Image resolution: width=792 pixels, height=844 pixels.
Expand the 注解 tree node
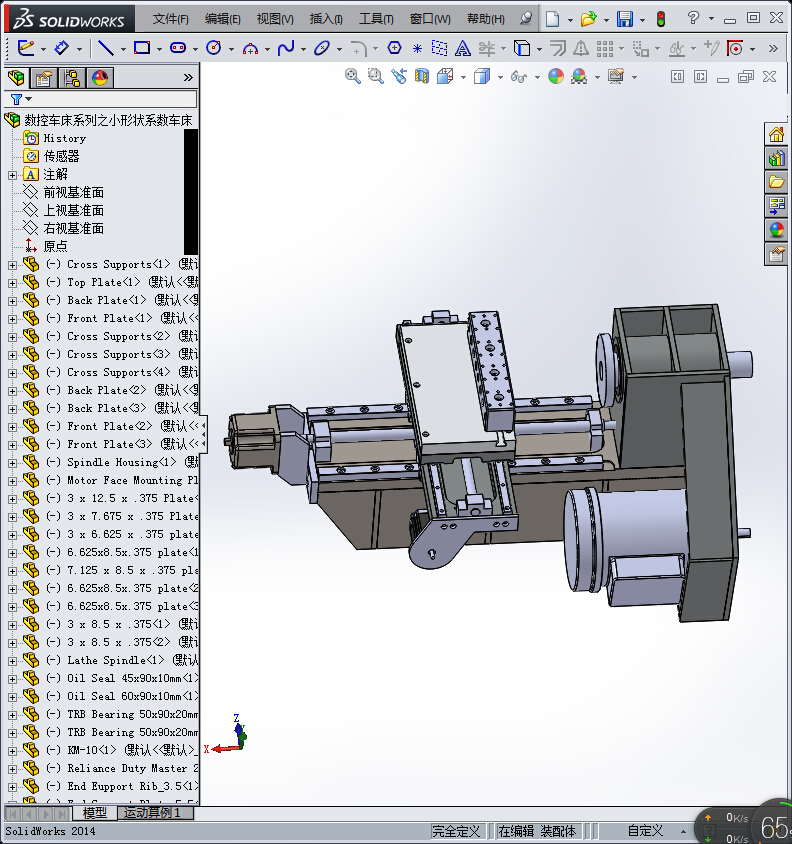(x=12, y=175)
